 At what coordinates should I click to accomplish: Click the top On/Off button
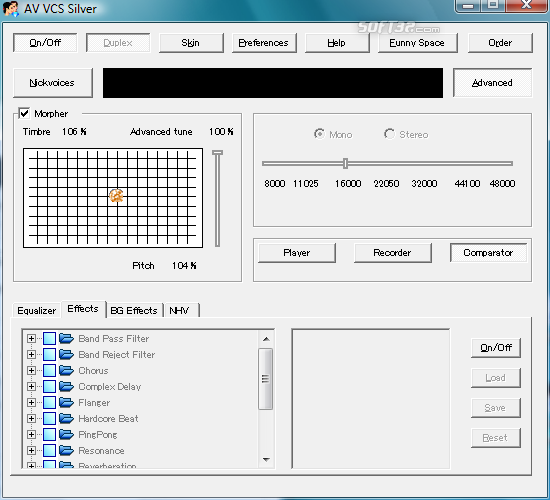[45, 43]
